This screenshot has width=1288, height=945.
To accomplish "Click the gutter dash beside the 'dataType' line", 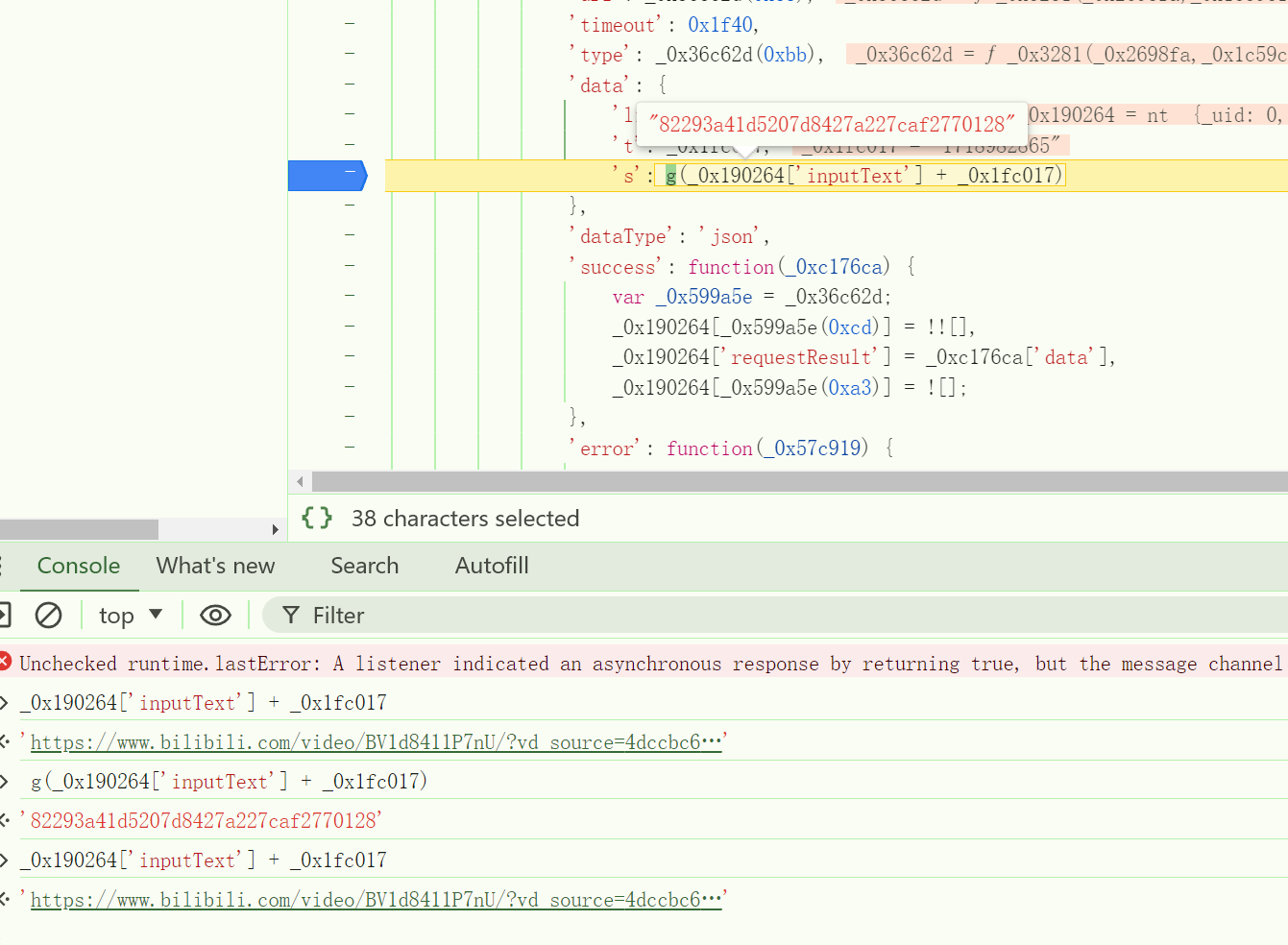I will click(x=350, y=234).
